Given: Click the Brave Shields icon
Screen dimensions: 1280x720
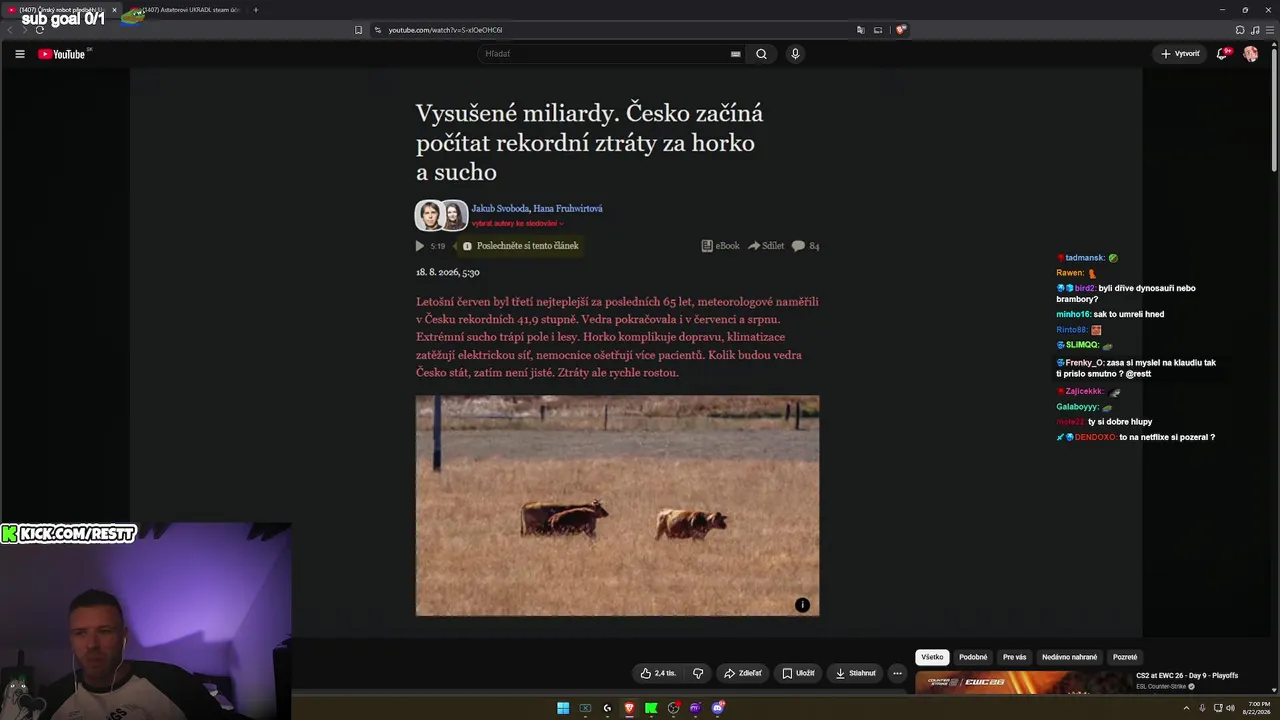Looking at the screenshot, I should [x=901, y=30].
